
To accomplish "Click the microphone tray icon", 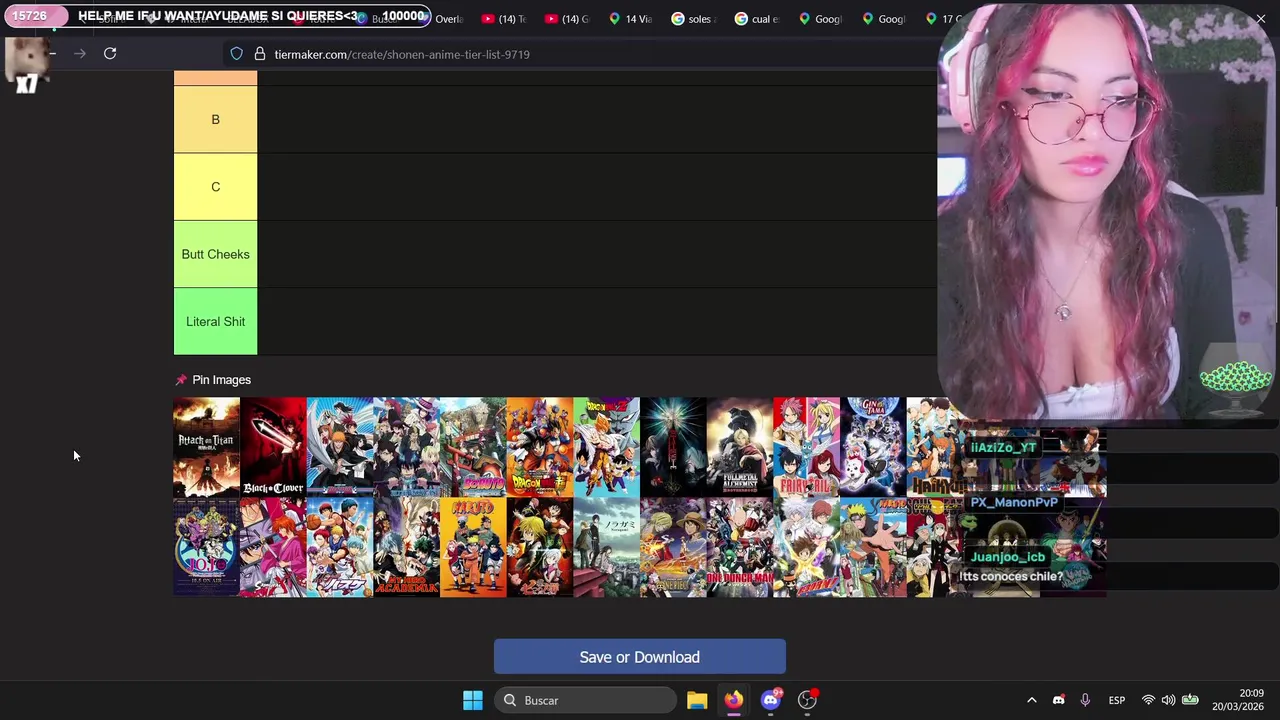I will coord(1085,700).
